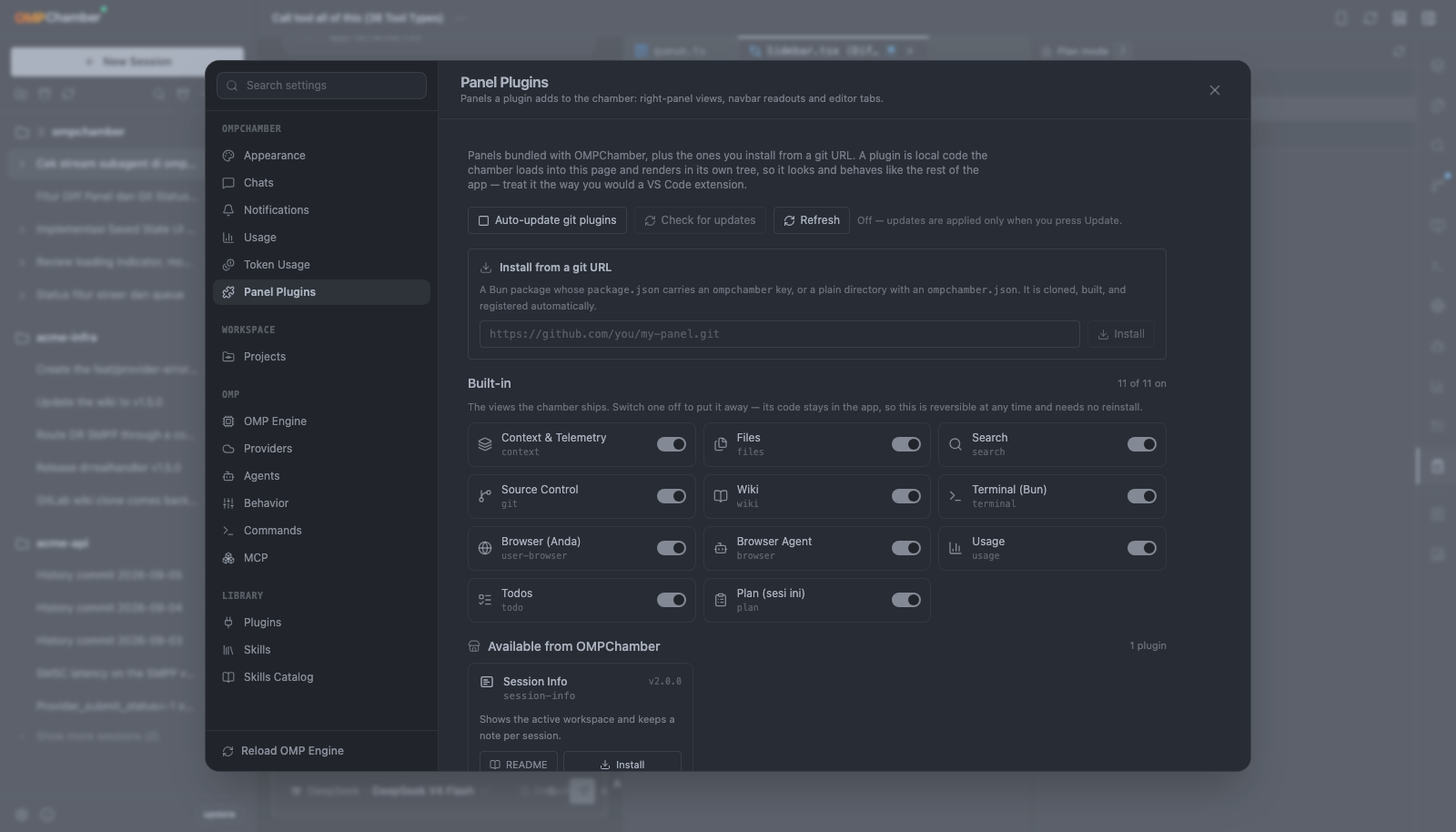Image resolution: width=1456 pixels, height=832 pixels.
Task: Open Agents settings
Action: click(321, 476)
